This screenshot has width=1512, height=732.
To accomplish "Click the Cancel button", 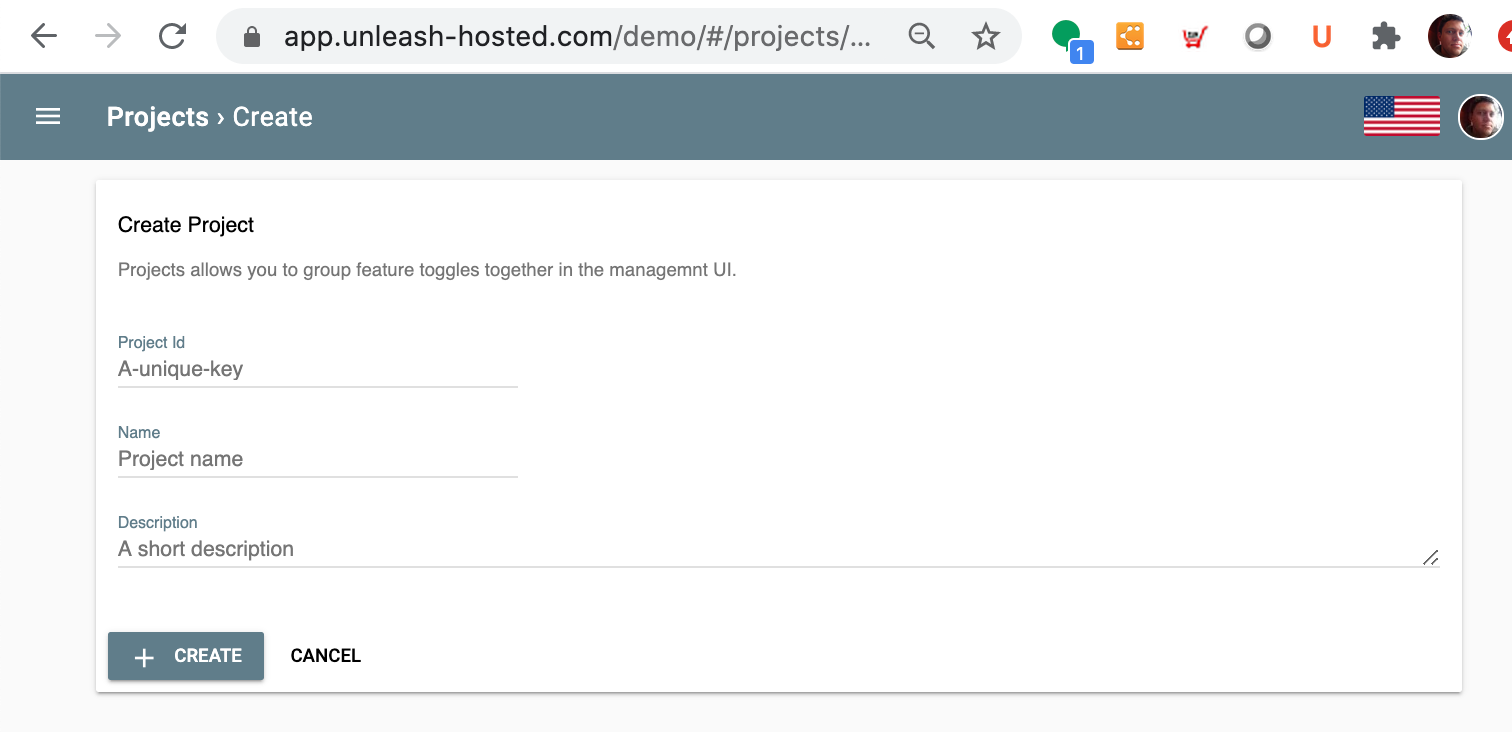I will pos(325,656).
